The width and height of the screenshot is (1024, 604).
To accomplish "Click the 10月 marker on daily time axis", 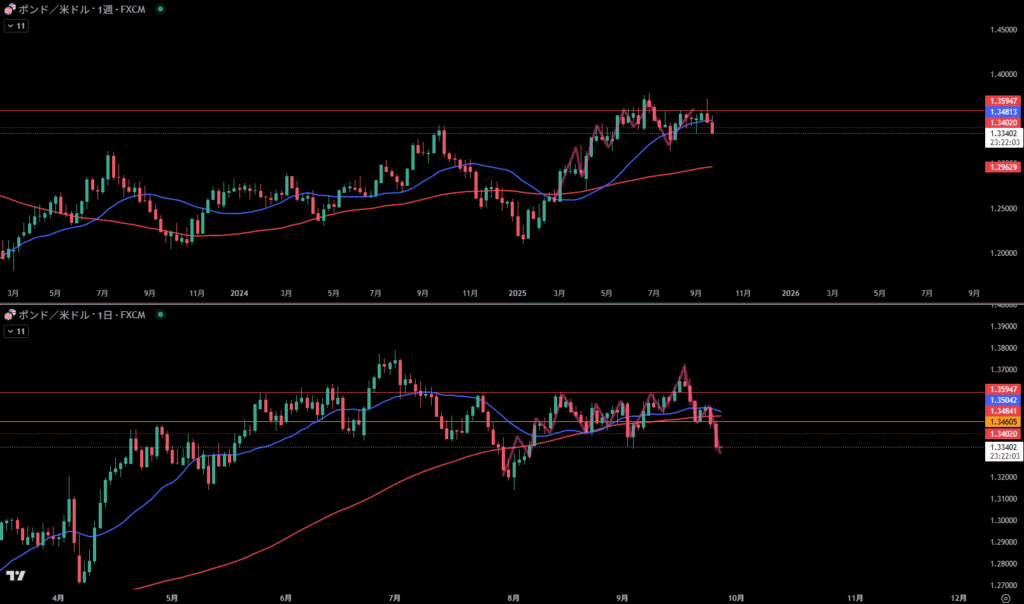I will click(735, 596).
